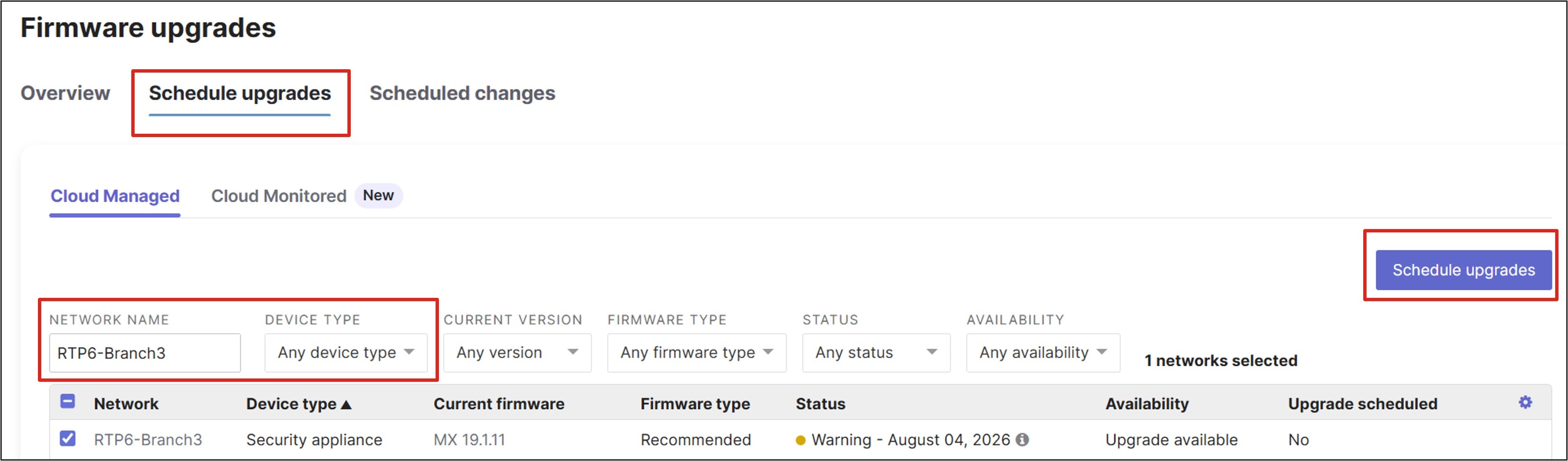Switch to the Overview tab

(x=65, y=93)
